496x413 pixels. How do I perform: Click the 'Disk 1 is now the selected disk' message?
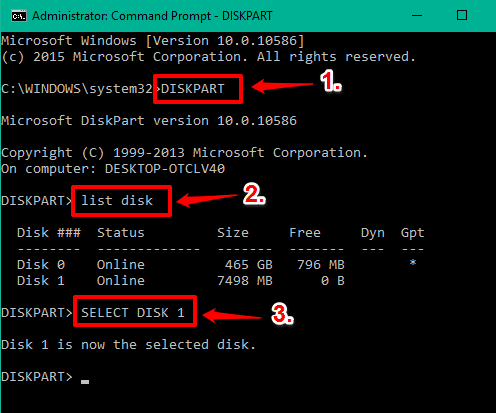tap(128, 345)
